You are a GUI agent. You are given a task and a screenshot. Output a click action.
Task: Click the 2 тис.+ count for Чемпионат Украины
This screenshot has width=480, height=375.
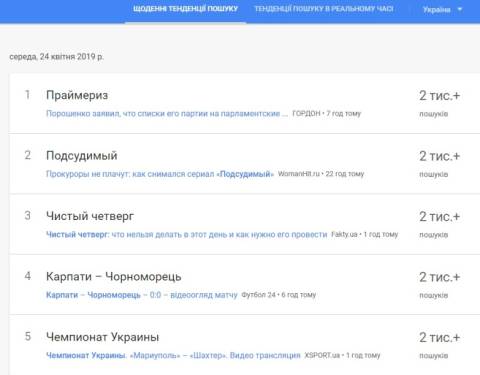tap(440, 337)
